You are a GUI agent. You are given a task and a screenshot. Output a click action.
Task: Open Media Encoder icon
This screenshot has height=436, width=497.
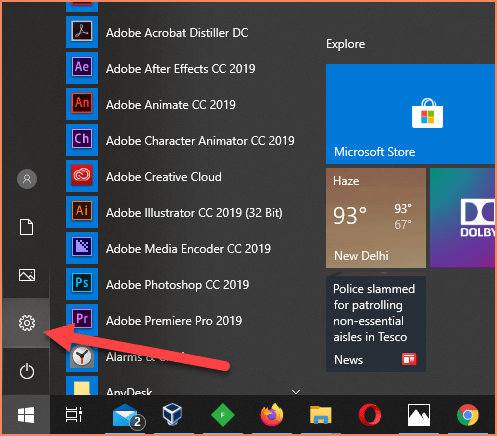click(x=82, y=248)
